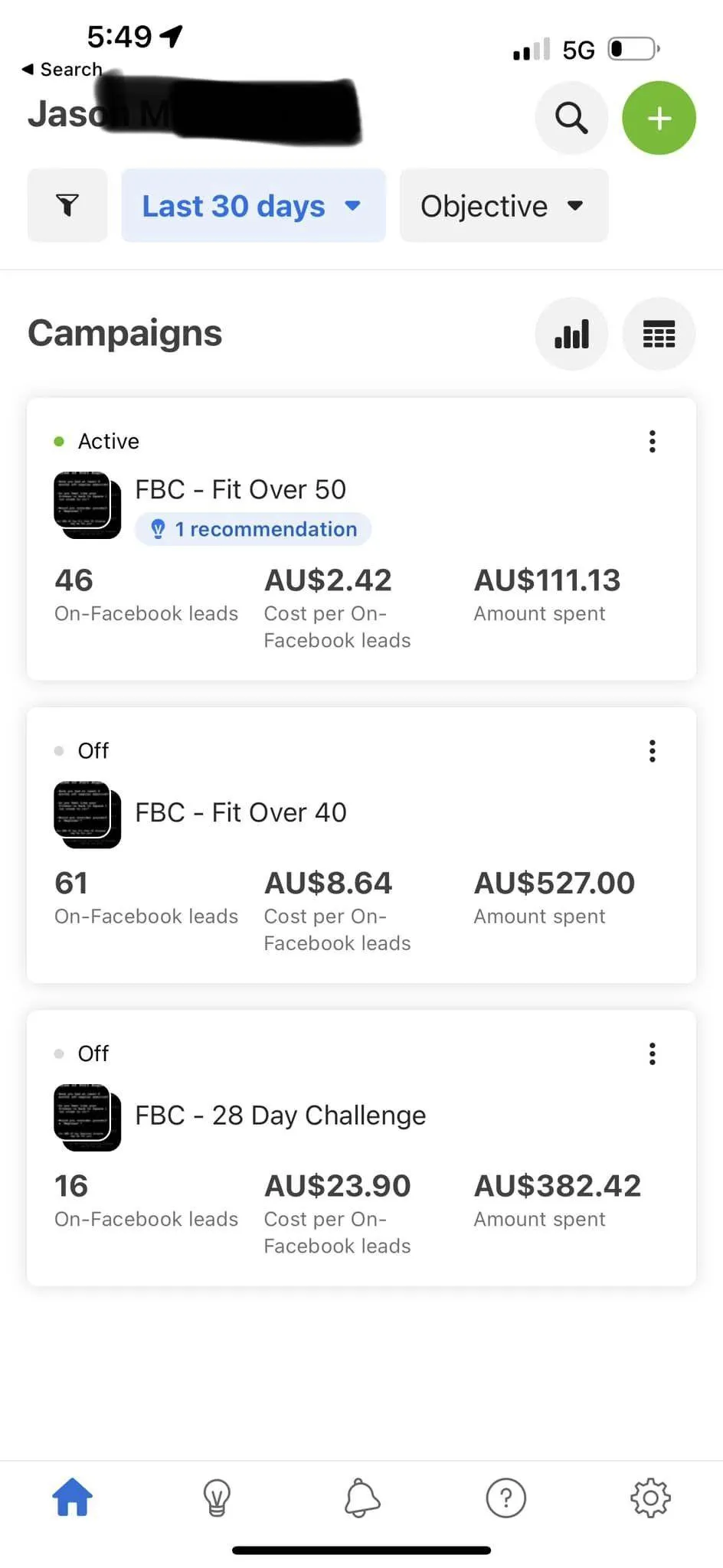
Task: Expand the Last 30 days dropdown
Action: [x=253, y=205]
